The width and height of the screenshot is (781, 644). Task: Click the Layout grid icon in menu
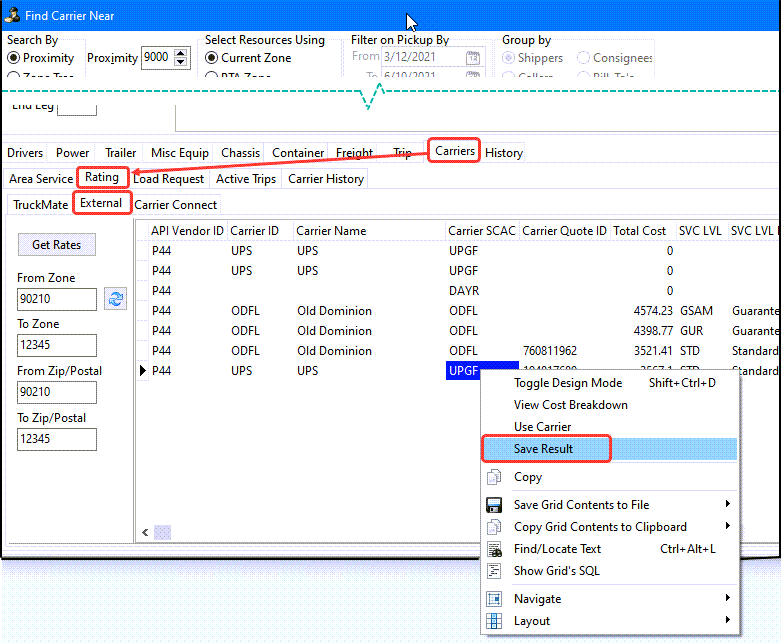(494, 621)
